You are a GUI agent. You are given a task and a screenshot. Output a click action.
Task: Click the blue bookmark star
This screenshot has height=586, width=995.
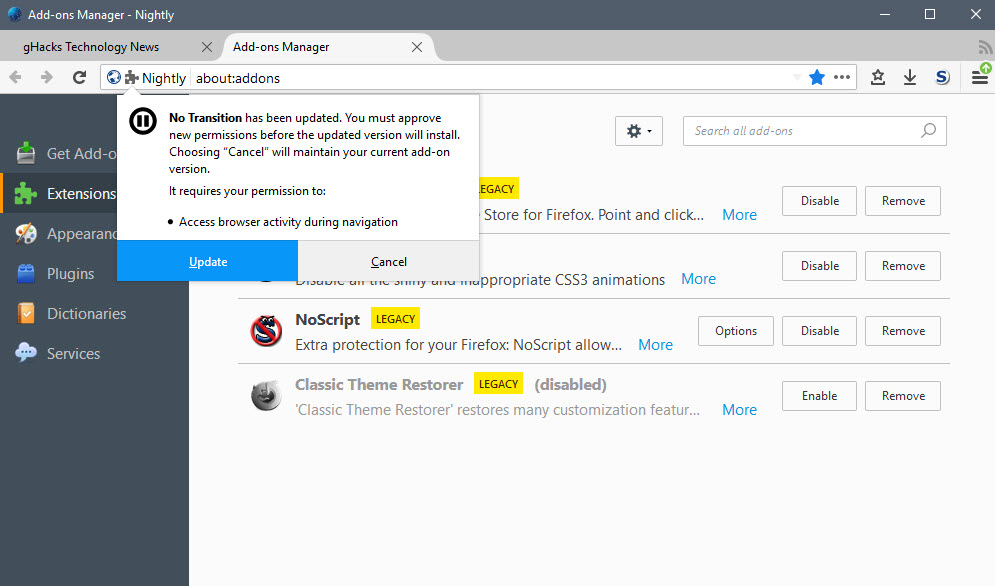(x=817, y=77)
